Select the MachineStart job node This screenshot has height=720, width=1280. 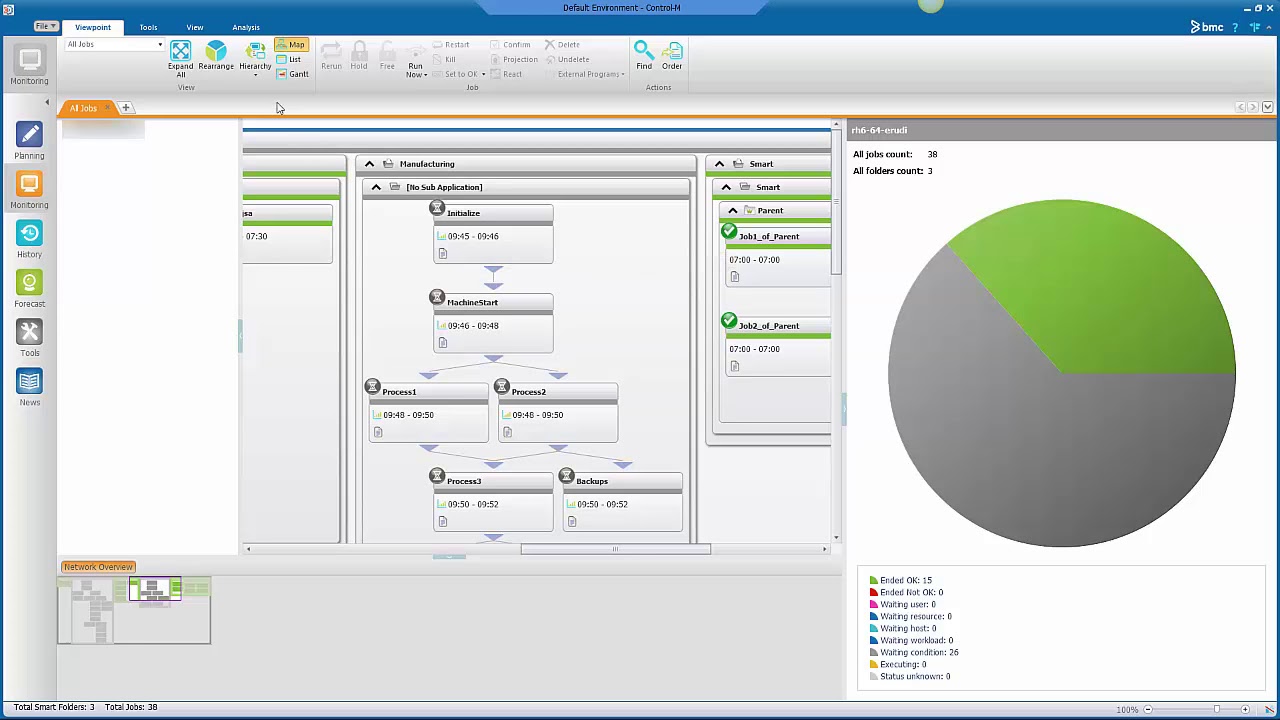[x=493, y=322]
